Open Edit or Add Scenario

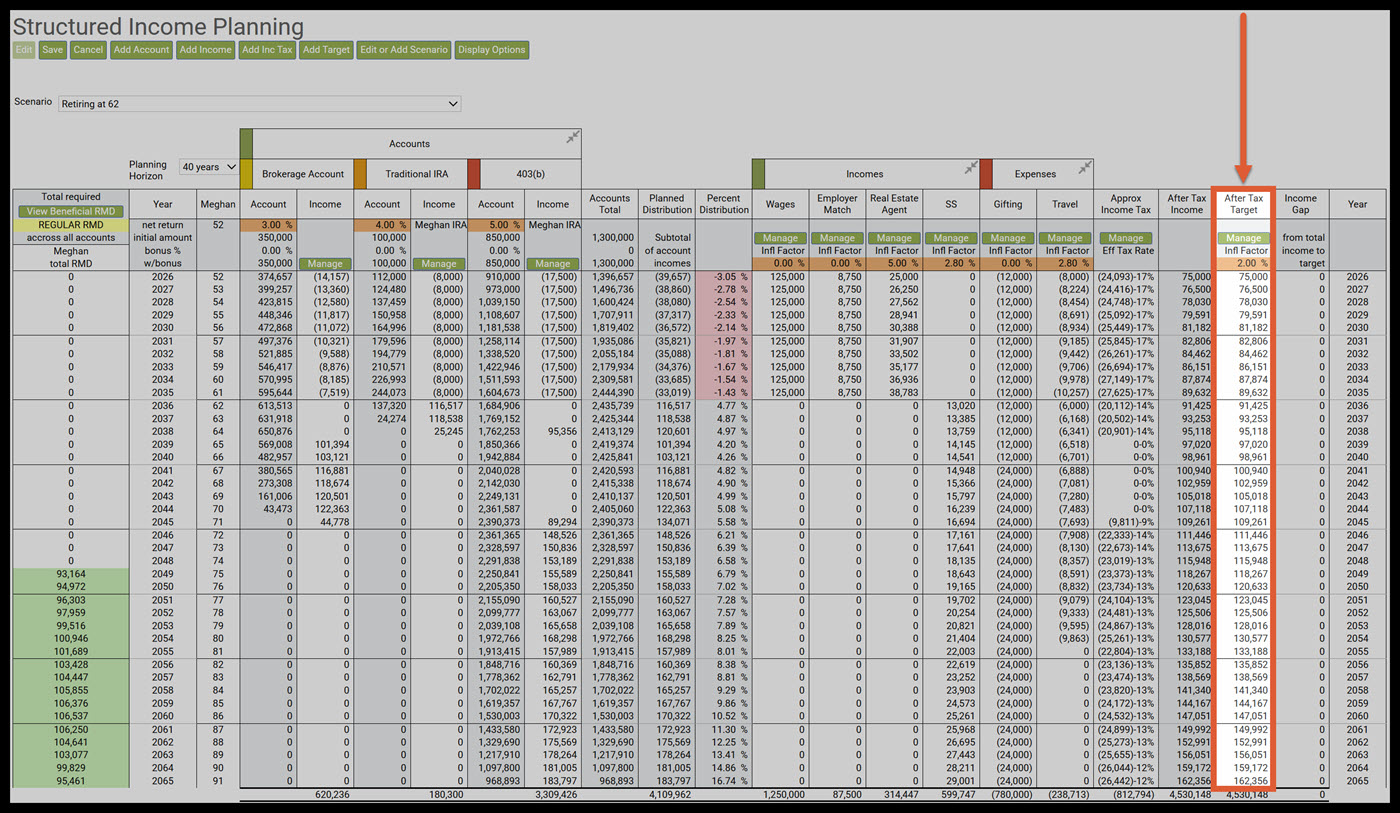pyautogui.click(x=404, y=50)
